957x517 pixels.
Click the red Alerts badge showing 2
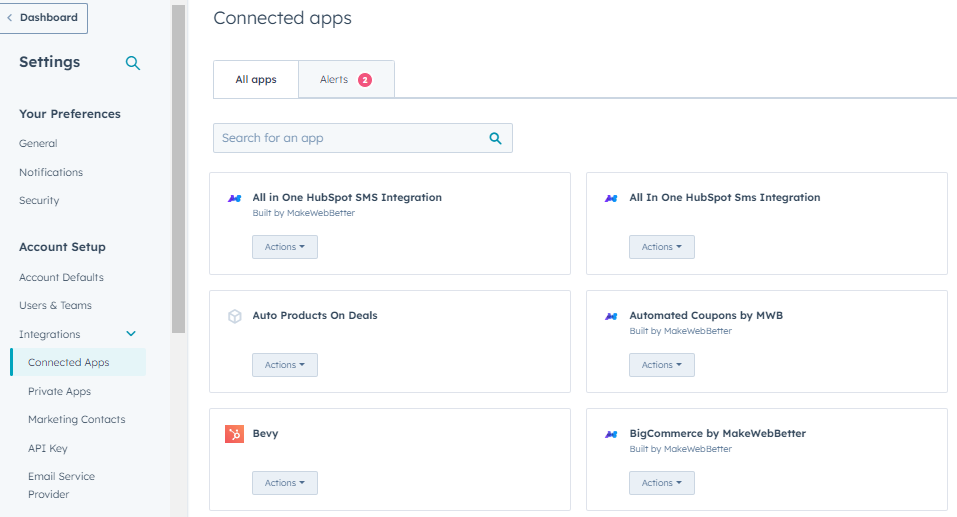point(364,80)
